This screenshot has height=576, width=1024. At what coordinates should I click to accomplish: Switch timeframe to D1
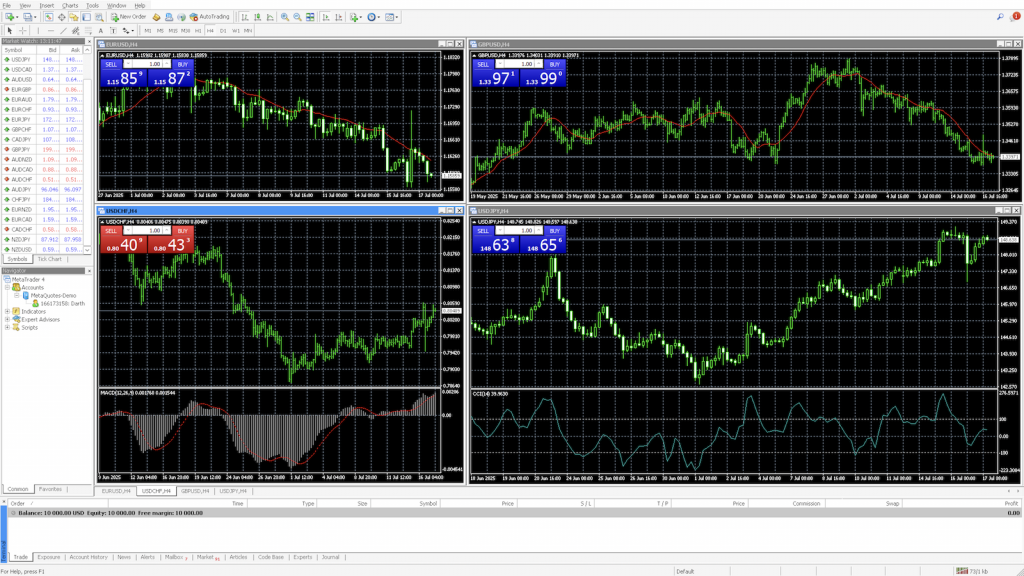[x=223, y=31]
